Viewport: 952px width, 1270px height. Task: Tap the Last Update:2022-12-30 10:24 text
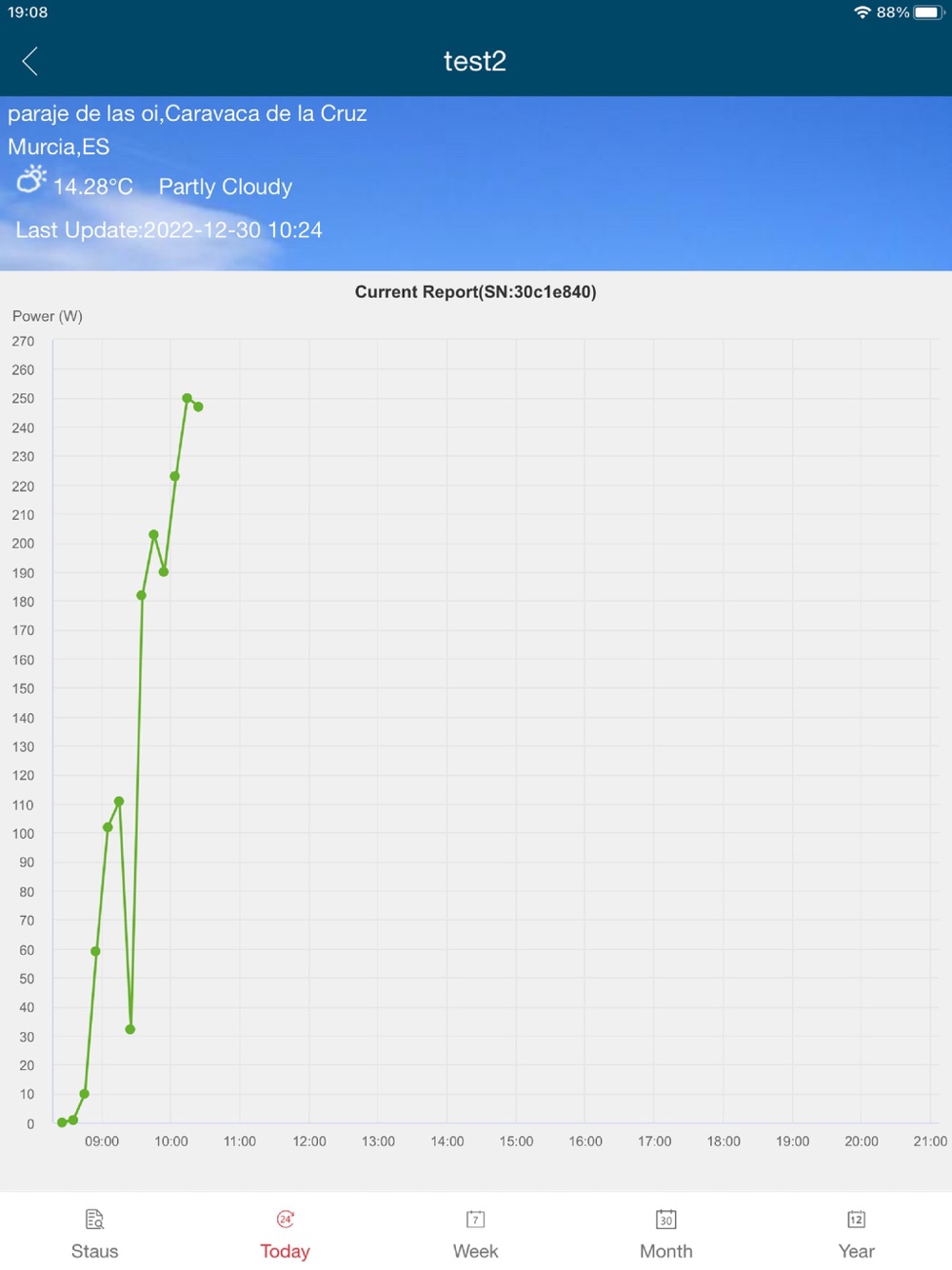coord(169,230)
